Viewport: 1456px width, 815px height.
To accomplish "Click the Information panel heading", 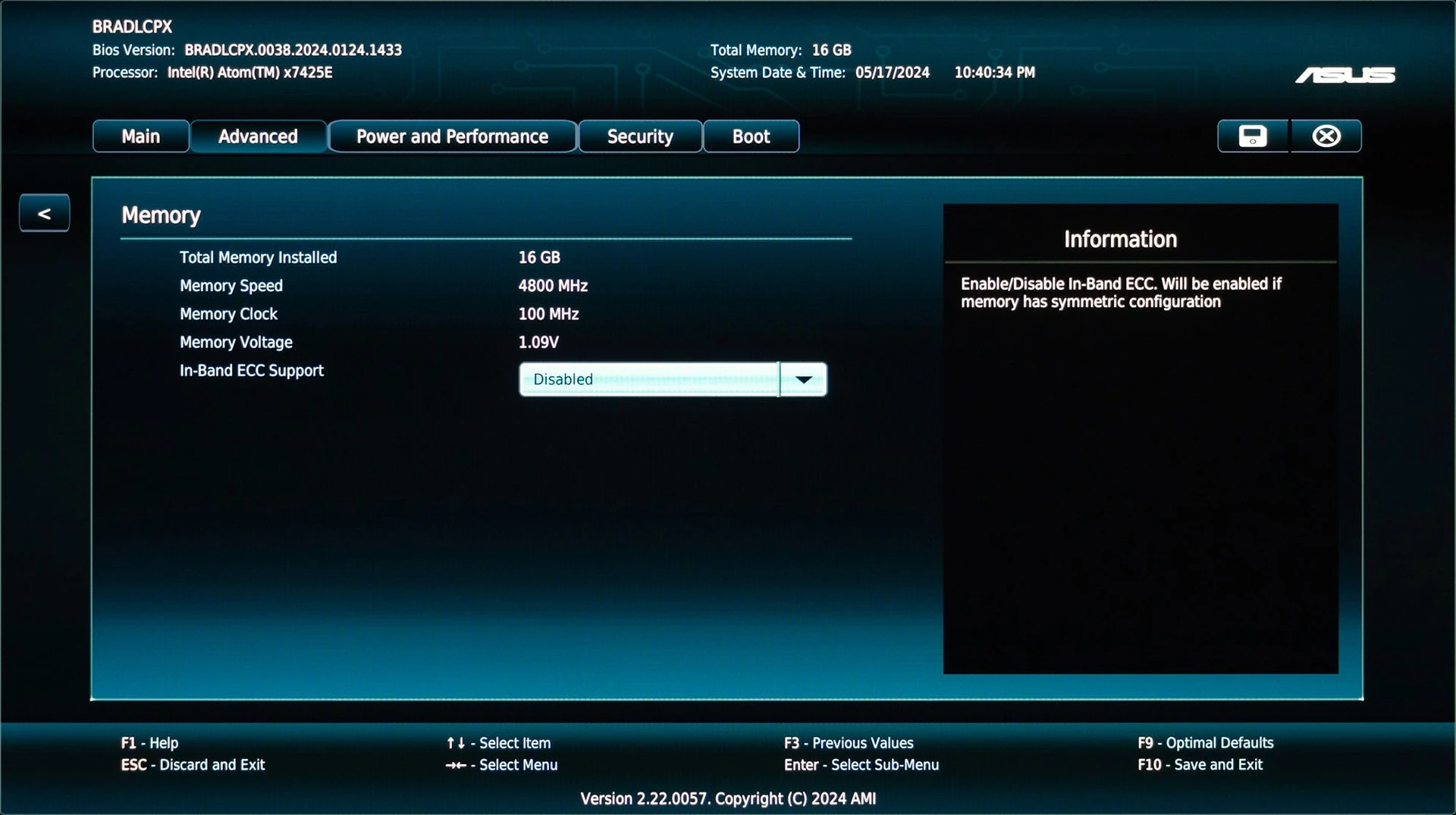I will pos(1121,240).
